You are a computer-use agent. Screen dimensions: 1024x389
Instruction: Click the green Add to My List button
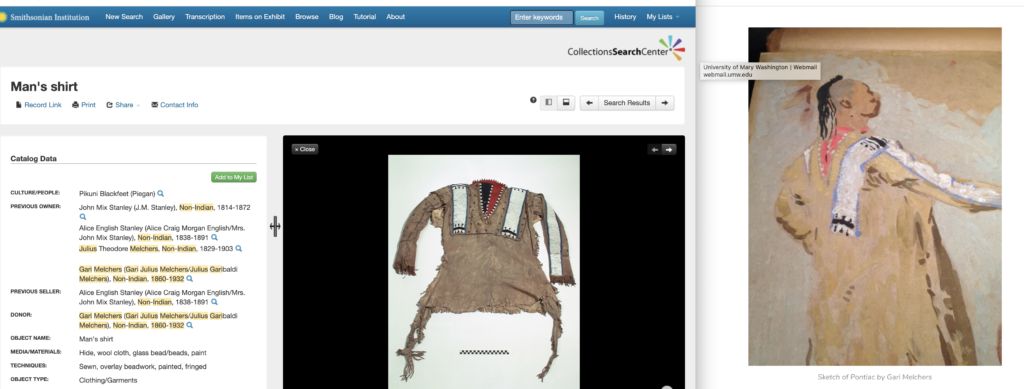click(x=234, y=177)
